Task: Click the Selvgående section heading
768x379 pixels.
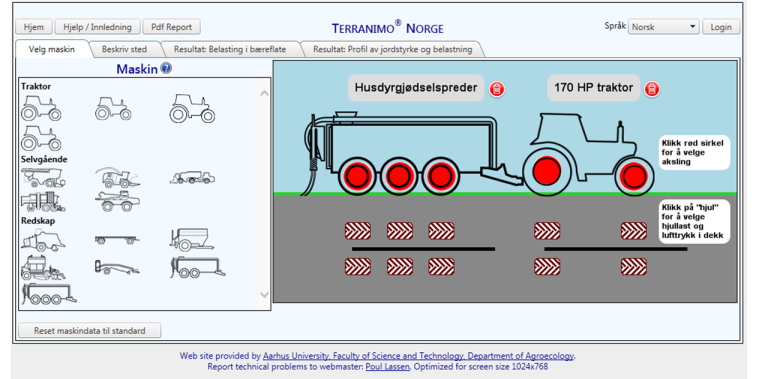Action: 44,160
